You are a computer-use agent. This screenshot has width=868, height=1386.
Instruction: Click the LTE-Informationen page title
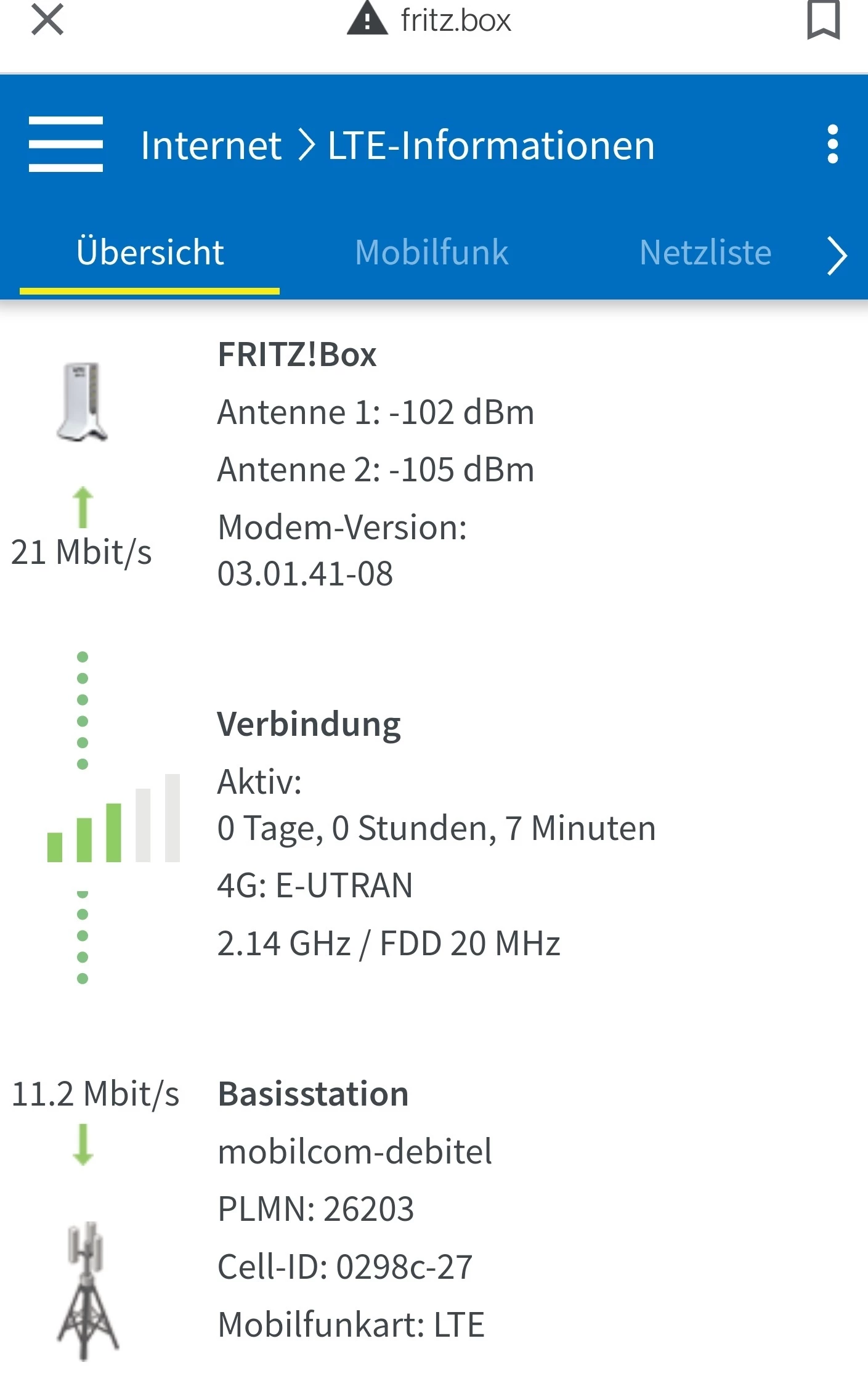(491, 146)
